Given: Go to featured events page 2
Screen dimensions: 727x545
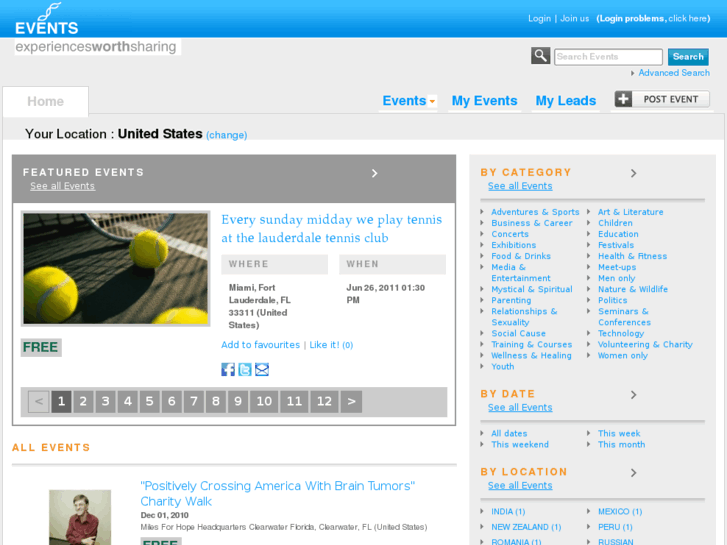Looking at the screenshot, I should point(83,401).
